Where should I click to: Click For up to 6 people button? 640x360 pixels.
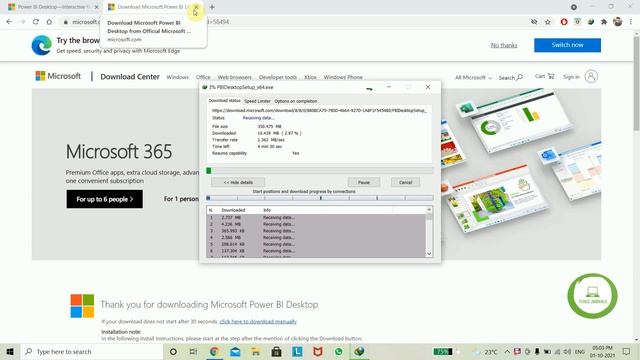(104, 199)
